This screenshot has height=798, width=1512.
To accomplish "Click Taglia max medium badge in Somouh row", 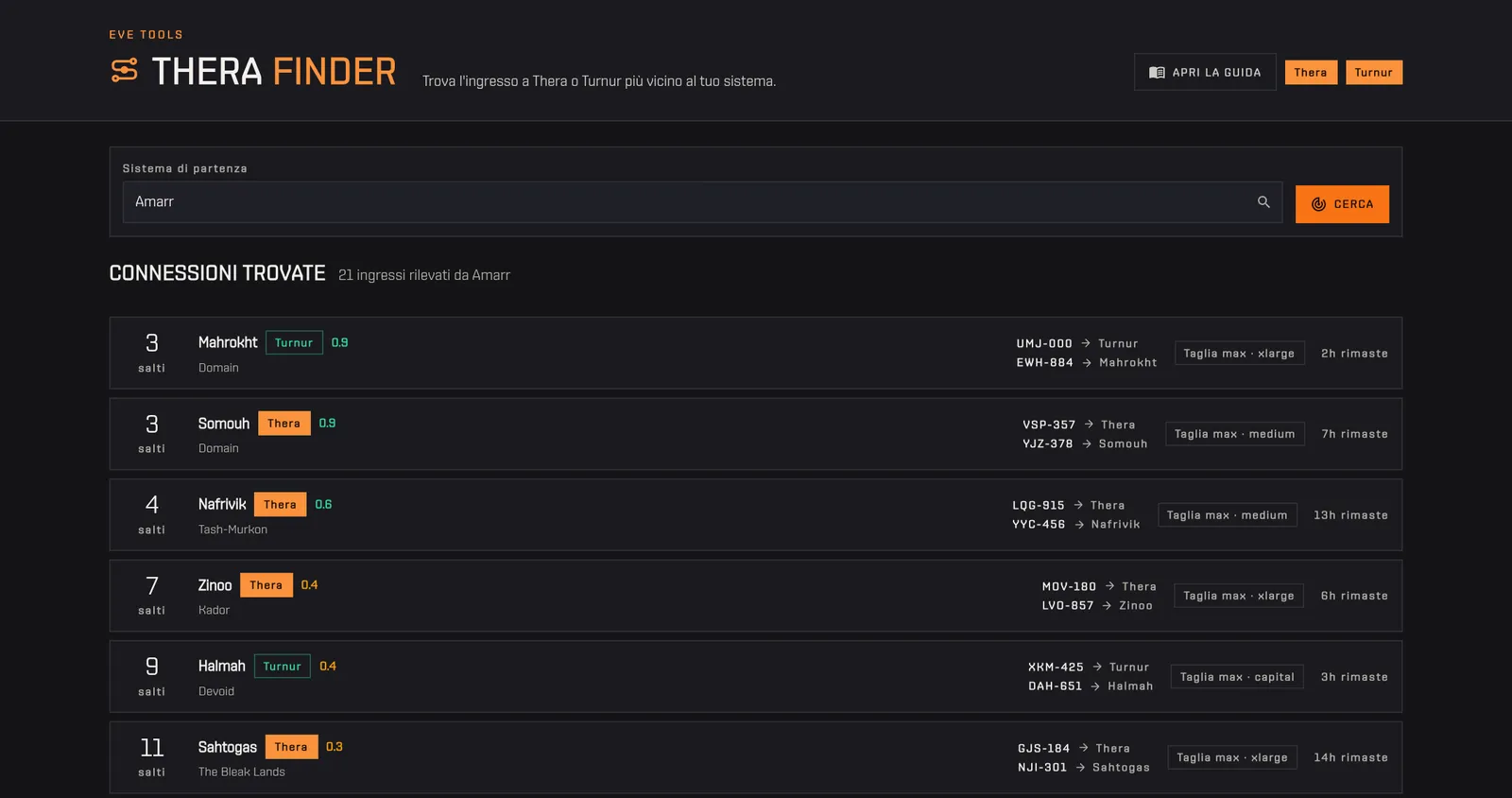I will click(x=1234, y=434).
